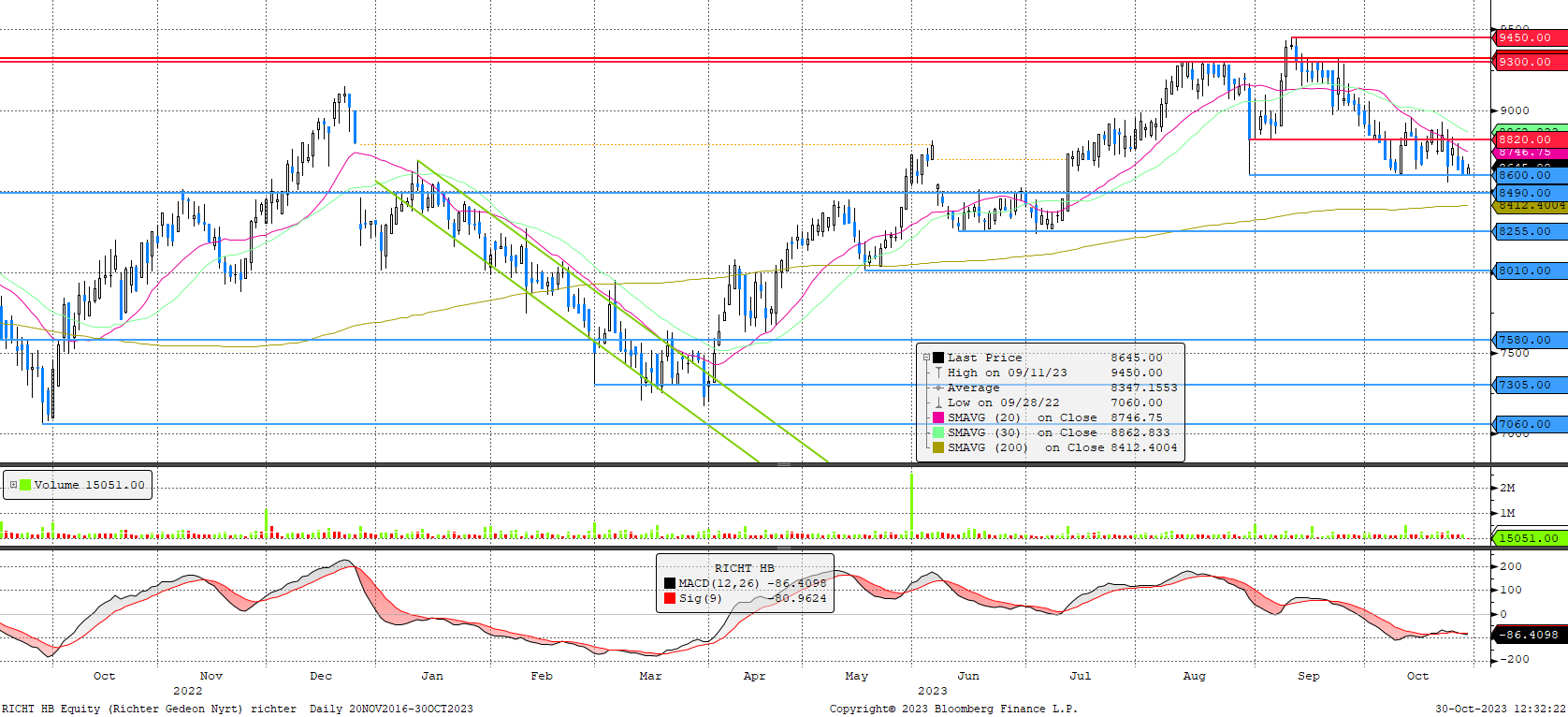Select the 8600.00 blue price level tag
The height and width of the screenshot is (717, 1568).
[x=1529, y=175]
